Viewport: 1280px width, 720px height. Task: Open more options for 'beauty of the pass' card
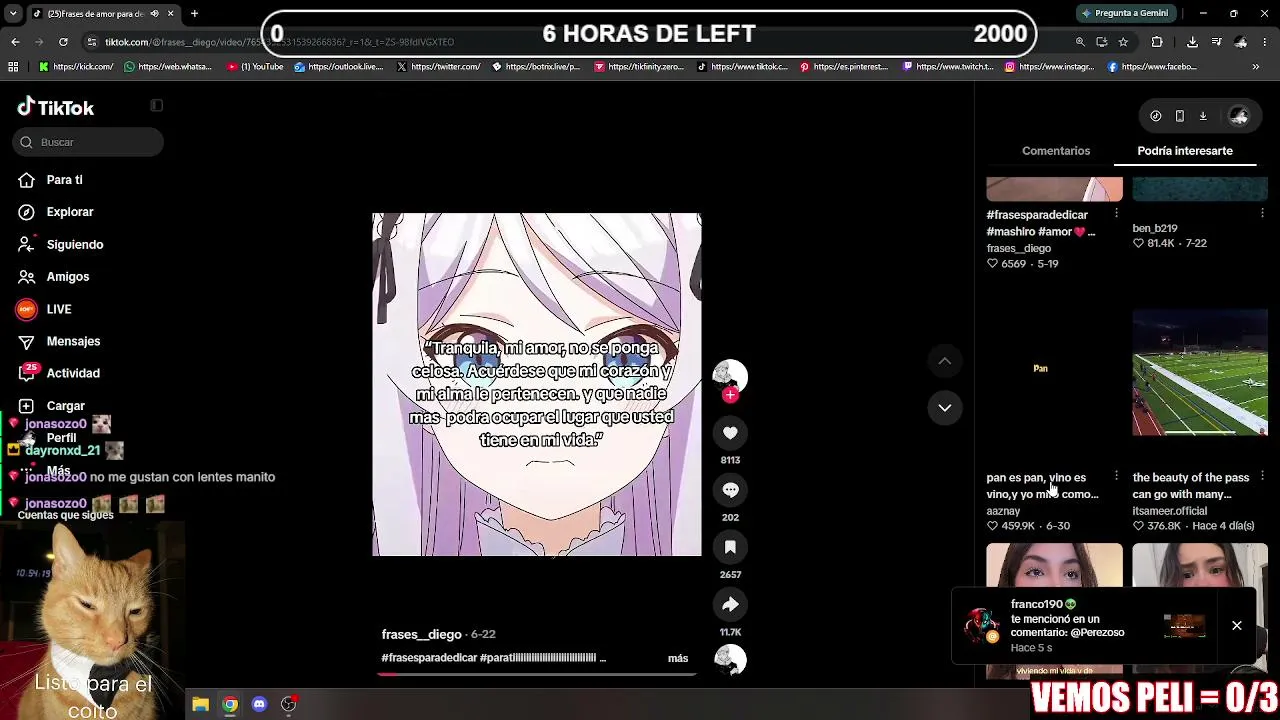pyautogui.click(x=1262, y=476)
